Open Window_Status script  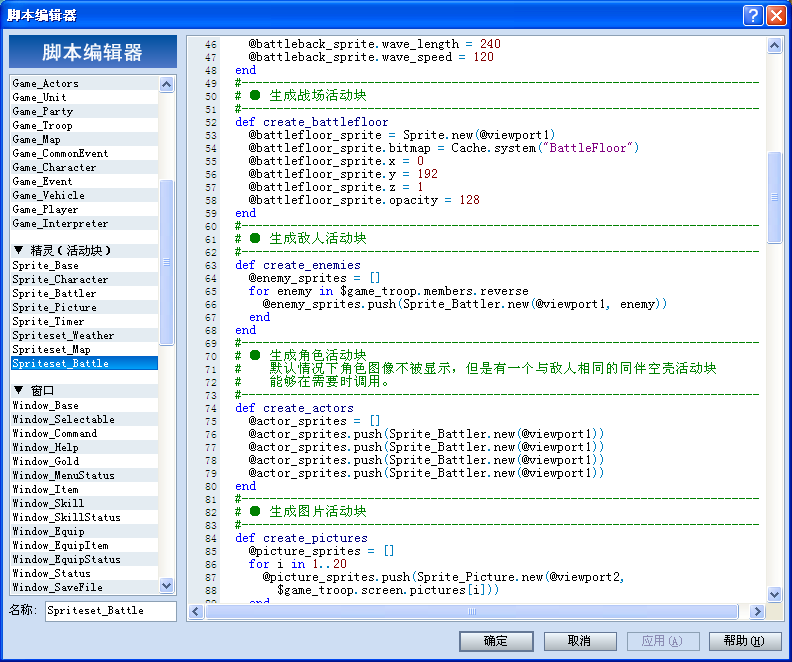(x=84, y=573)
